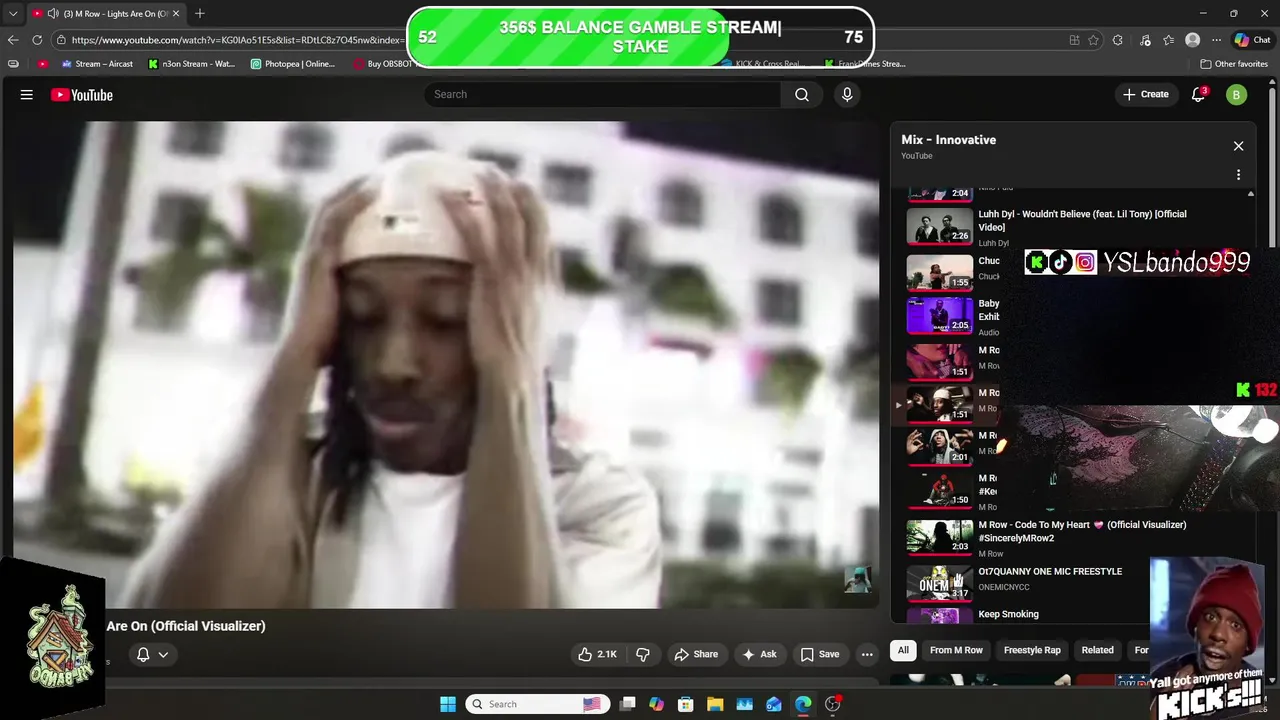Viewport: 1280px width, 720px height.
Task: Favorite this page with the star icon
Action: 1093,40
